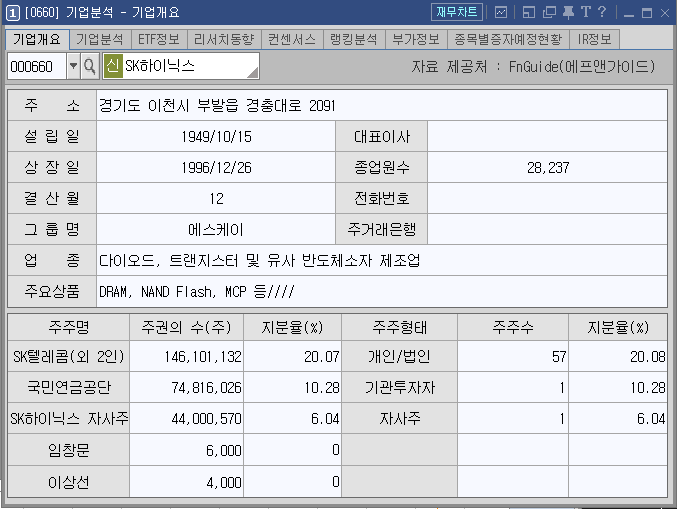This screenshot has width=677, height=509.
Task: Click shareholder count 57
Action: (x=559, y=357)
